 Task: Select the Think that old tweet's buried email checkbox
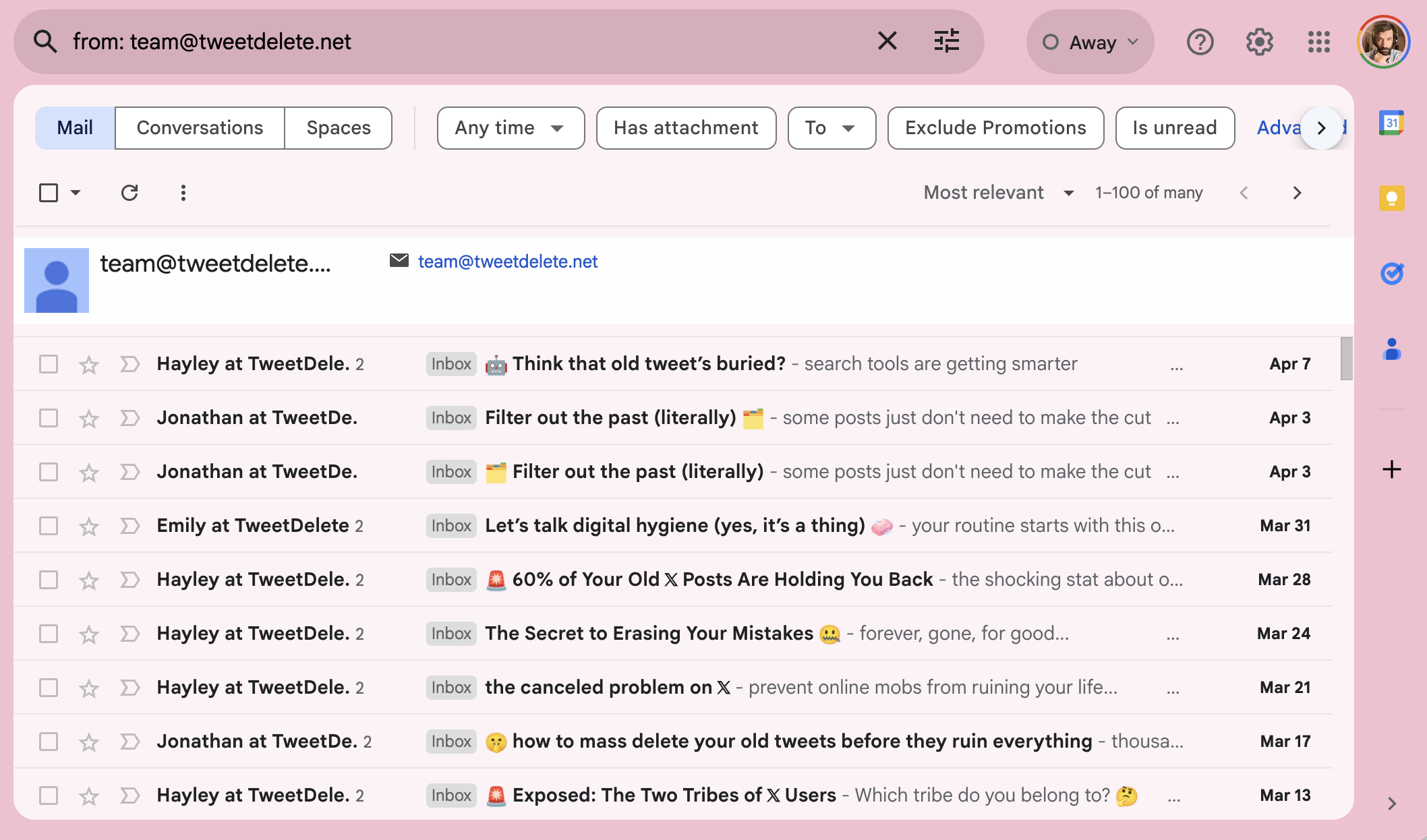(49, 364)
